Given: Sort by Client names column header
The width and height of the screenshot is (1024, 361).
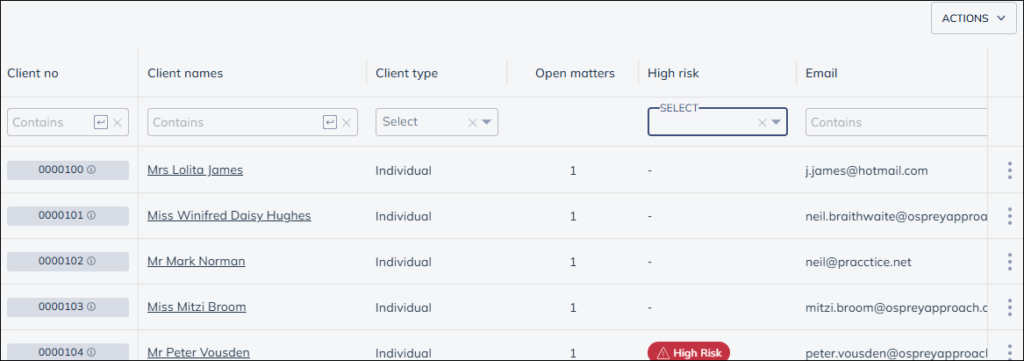Looking at the screenshot, I should click(185, 73).
